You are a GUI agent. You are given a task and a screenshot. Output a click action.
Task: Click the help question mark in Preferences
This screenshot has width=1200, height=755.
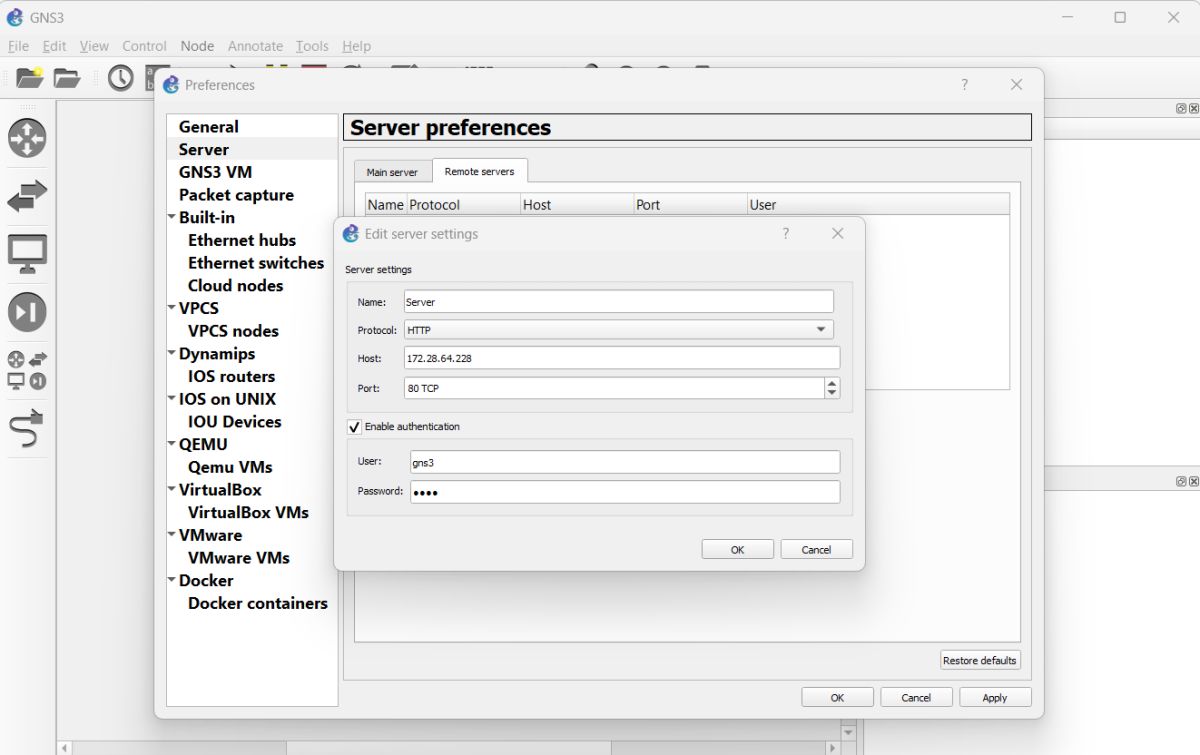pos(964,85)
